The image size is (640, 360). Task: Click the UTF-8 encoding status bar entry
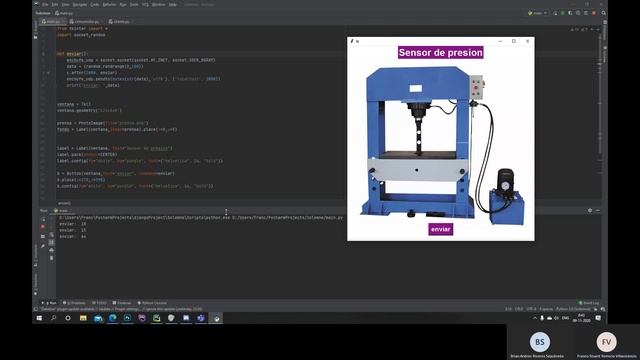point(531,309)
